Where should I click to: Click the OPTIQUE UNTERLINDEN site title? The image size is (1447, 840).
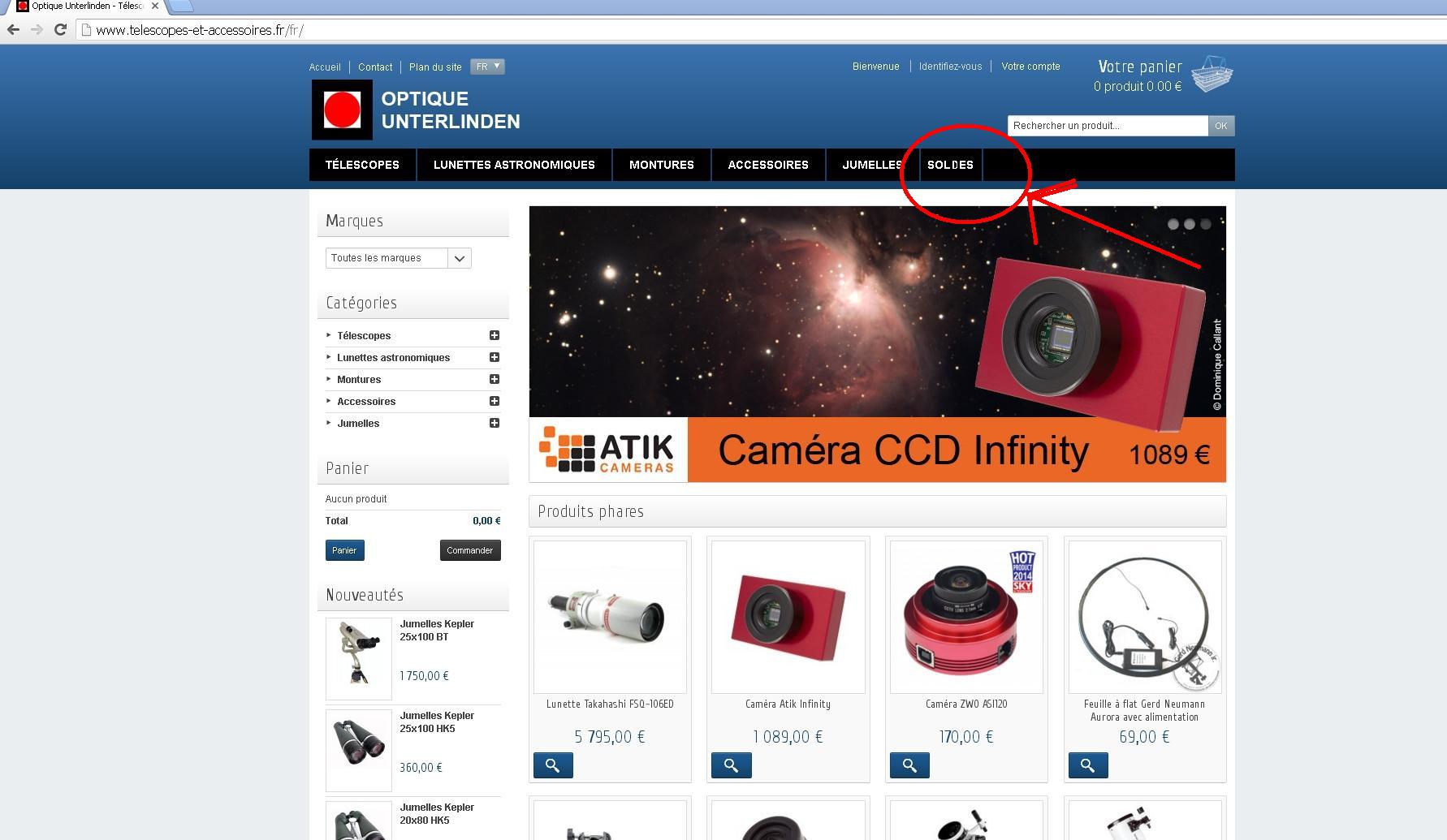tap(451, 110)
